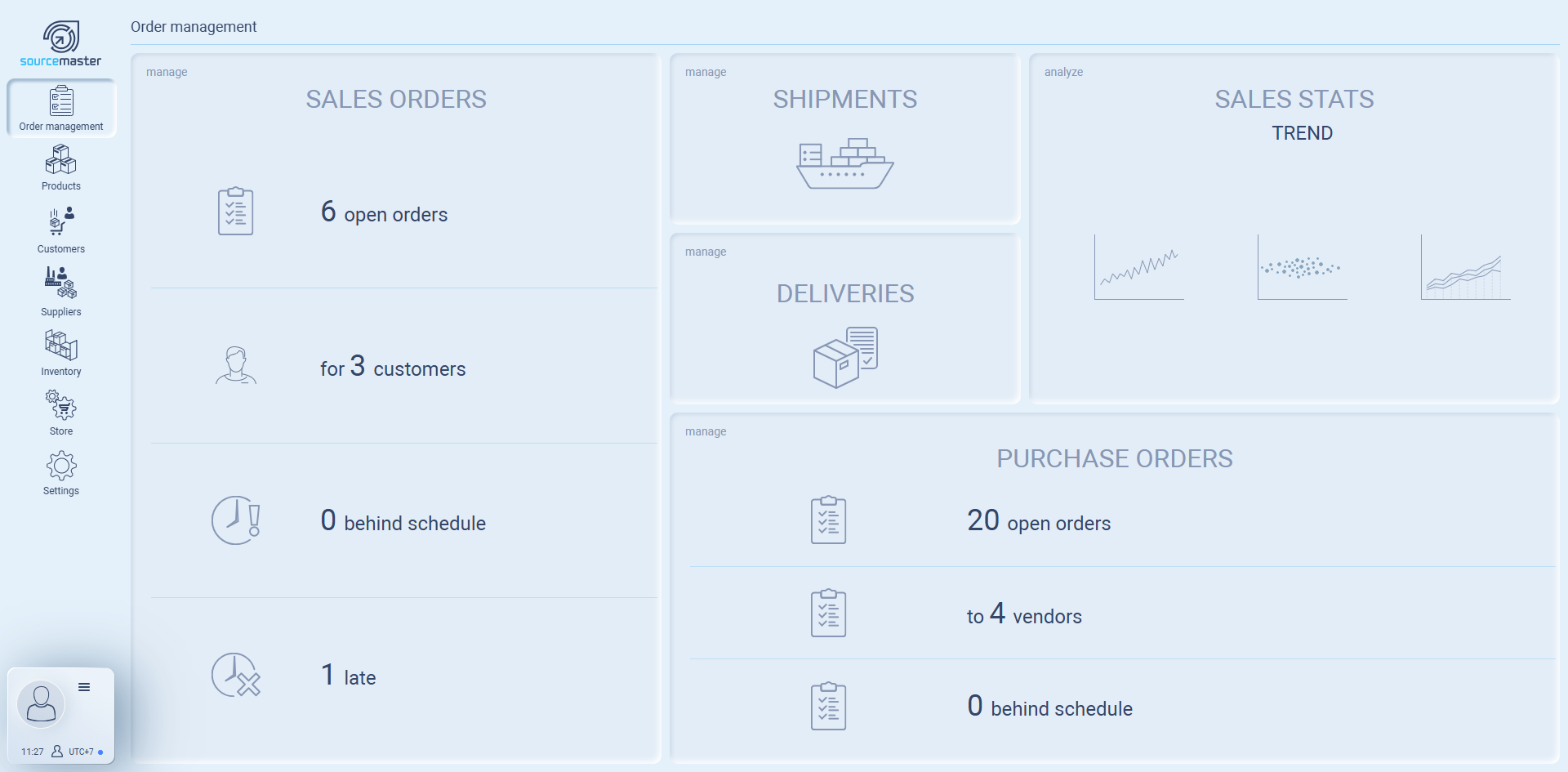Click "0 behind schedule" in Purchase Orders

point(1049,707)
